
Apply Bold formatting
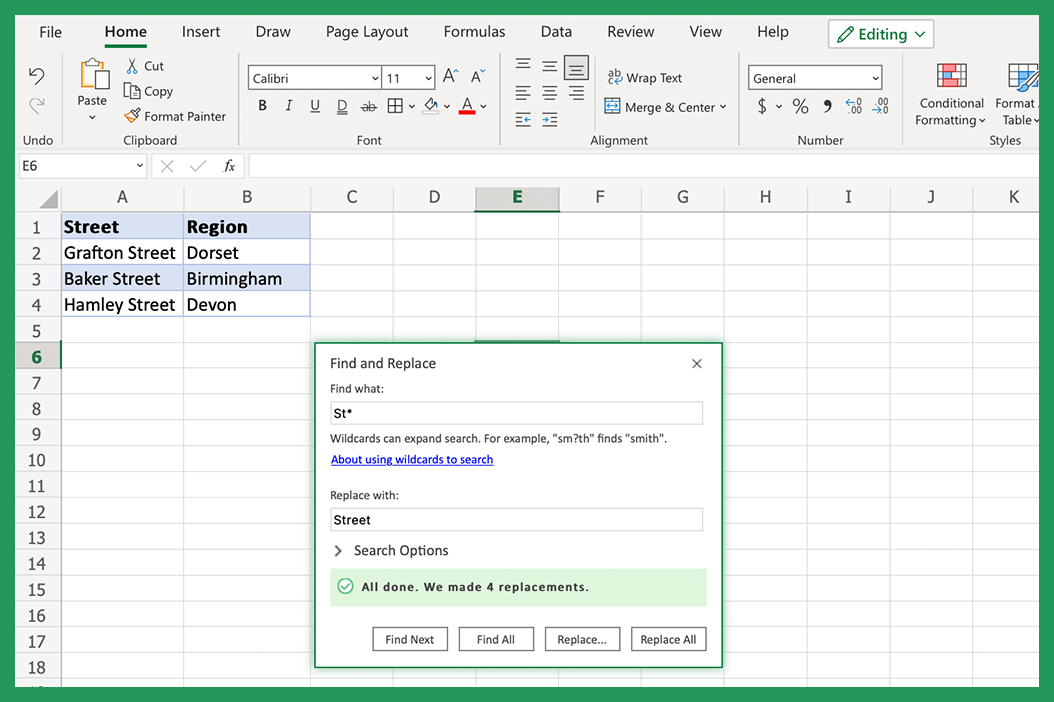261,106
